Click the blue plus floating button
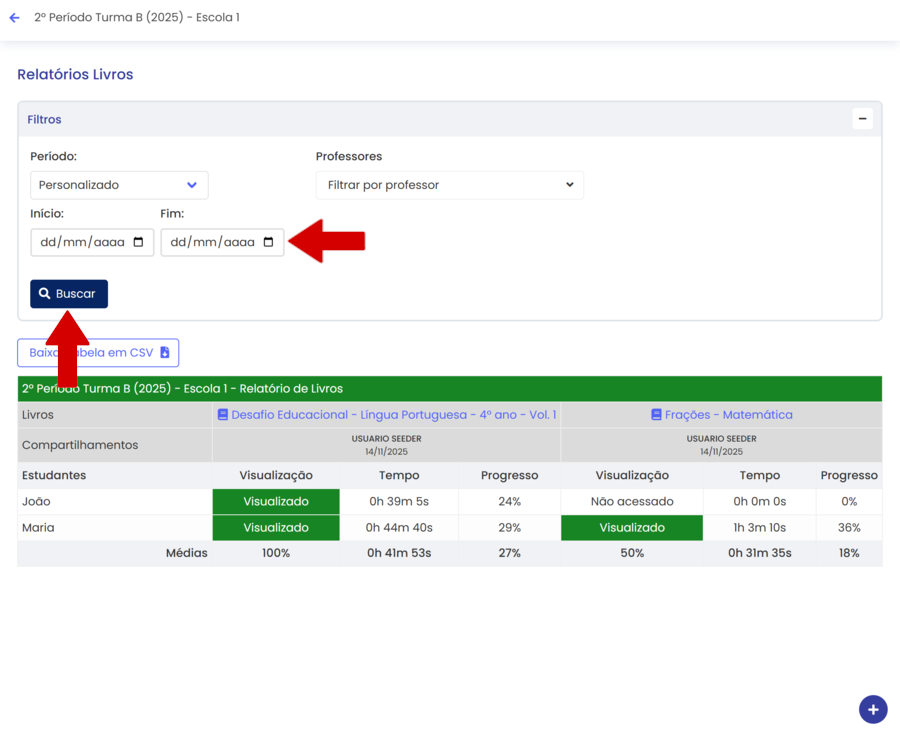This screenshot has height=736, width=900. (x=872, y=709)
